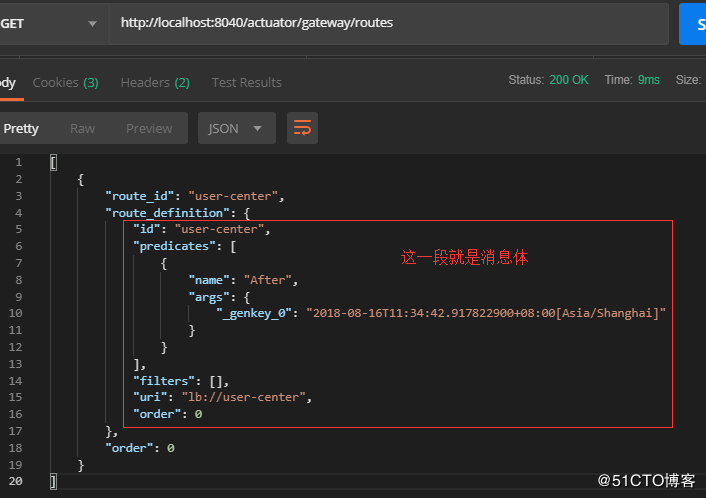The image size is (706, 498).
Task: Click the request URL field
Action: pos(389,23)
